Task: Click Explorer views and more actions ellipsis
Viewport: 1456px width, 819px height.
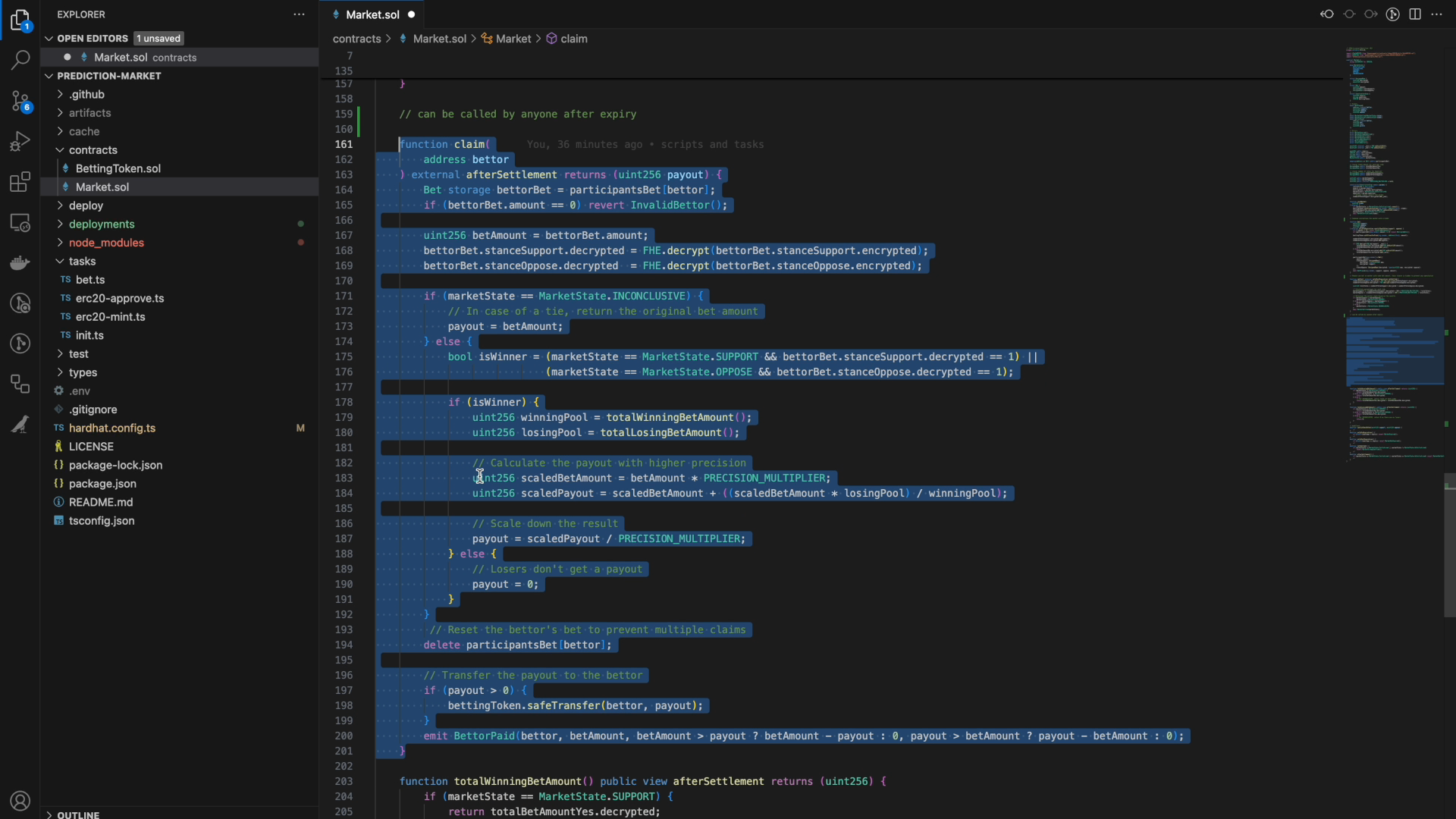Action: [300, 14]
